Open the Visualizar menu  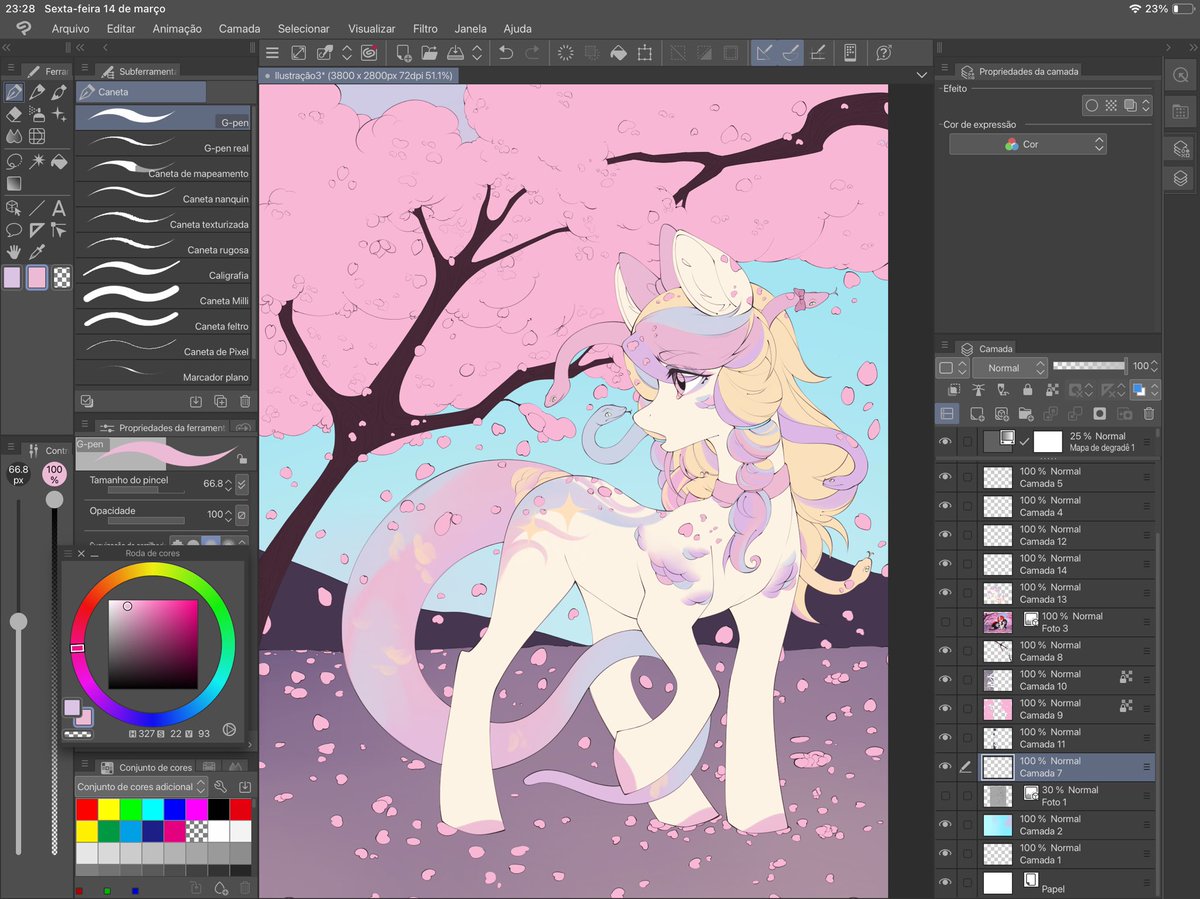click(371, 29)
